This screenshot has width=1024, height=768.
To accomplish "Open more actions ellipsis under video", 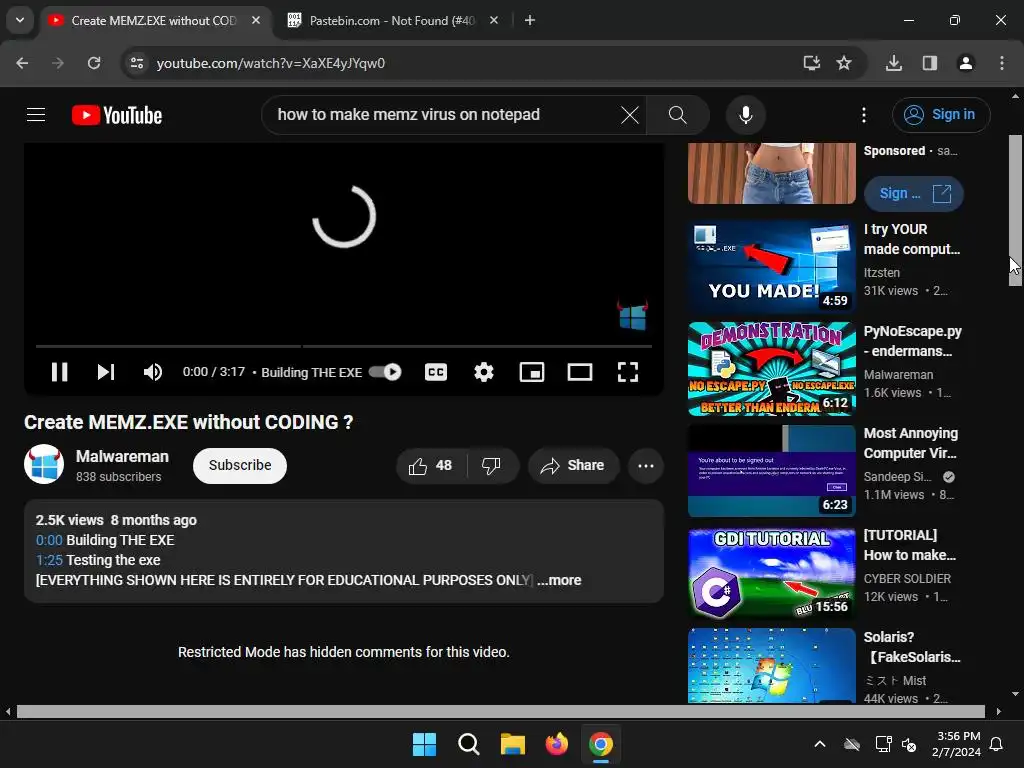I will (646, 466).
